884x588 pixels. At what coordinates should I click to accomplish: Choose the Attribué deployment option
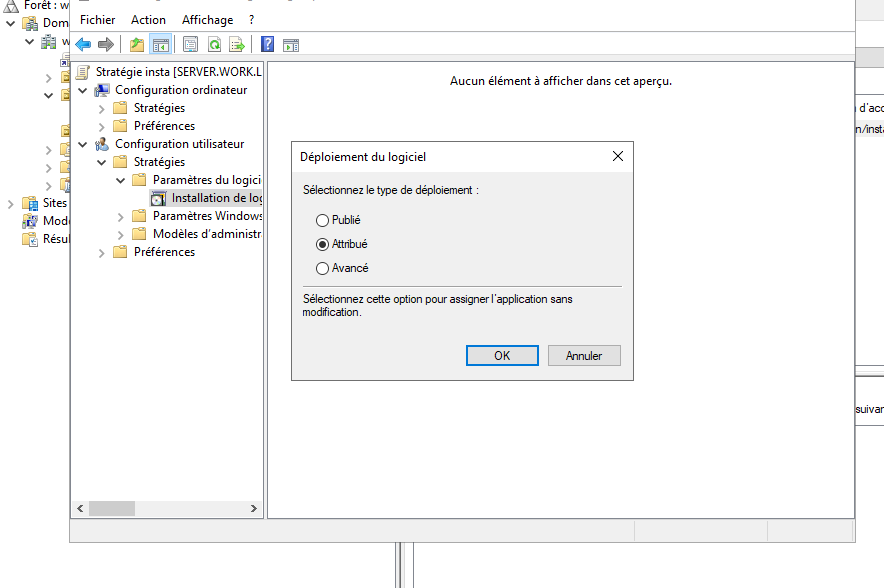tap(322, 244)
